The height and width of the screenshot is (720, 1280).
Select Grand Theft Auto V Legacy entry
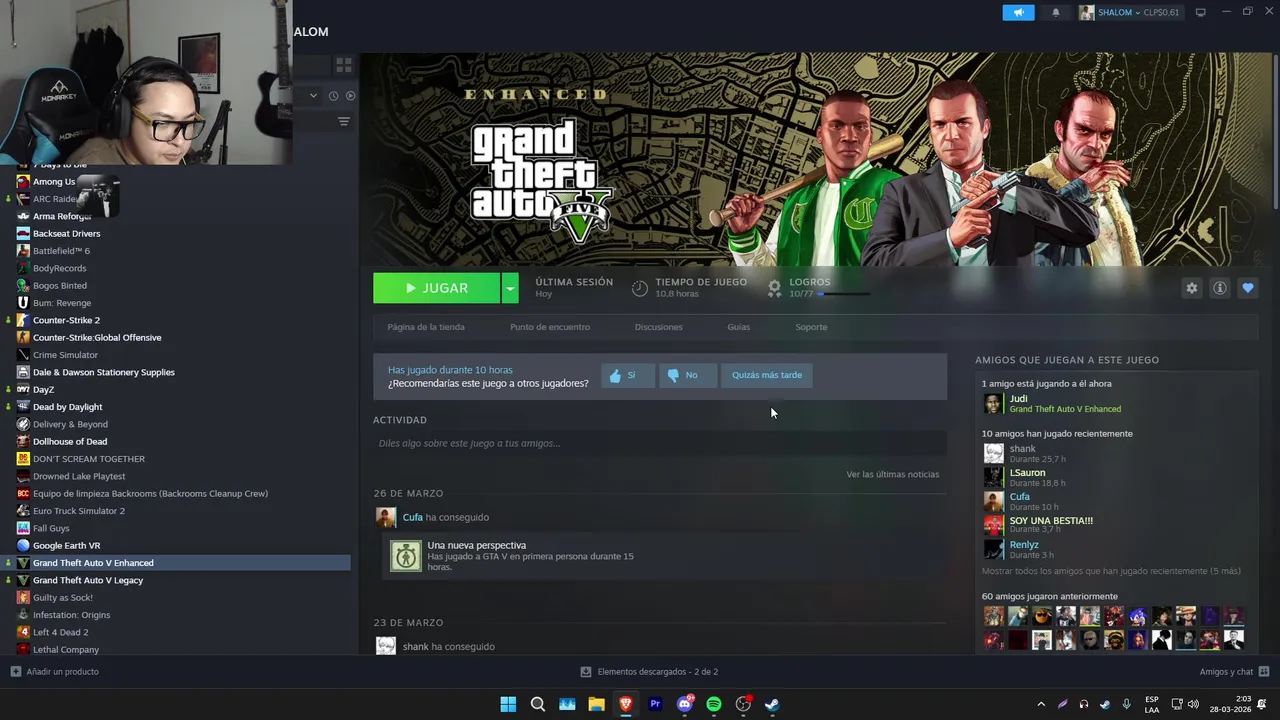88,580
